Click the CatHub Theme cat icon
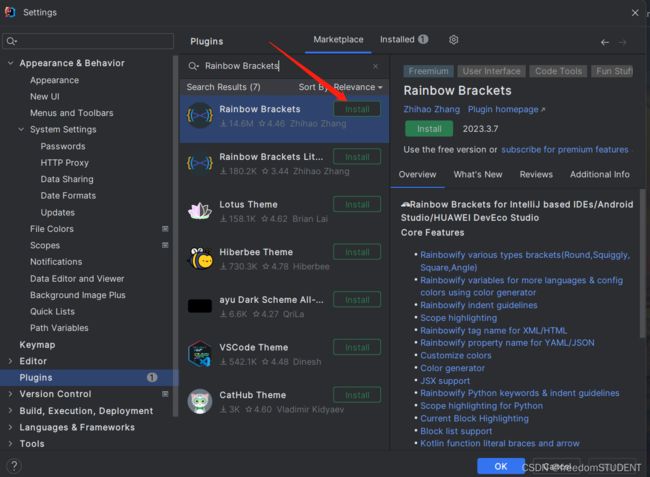This screenshot has height=477, width=650. pos(200,401)
